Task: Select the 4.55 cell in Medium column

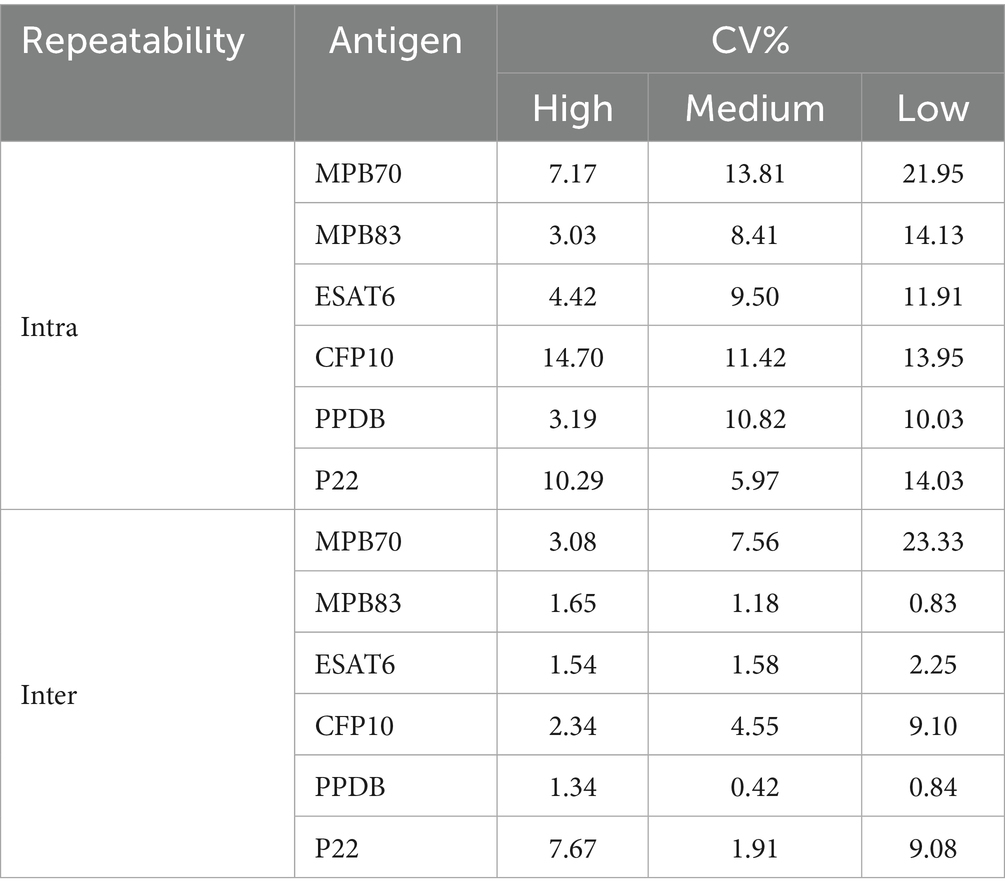Action: (x=754, y=726)
